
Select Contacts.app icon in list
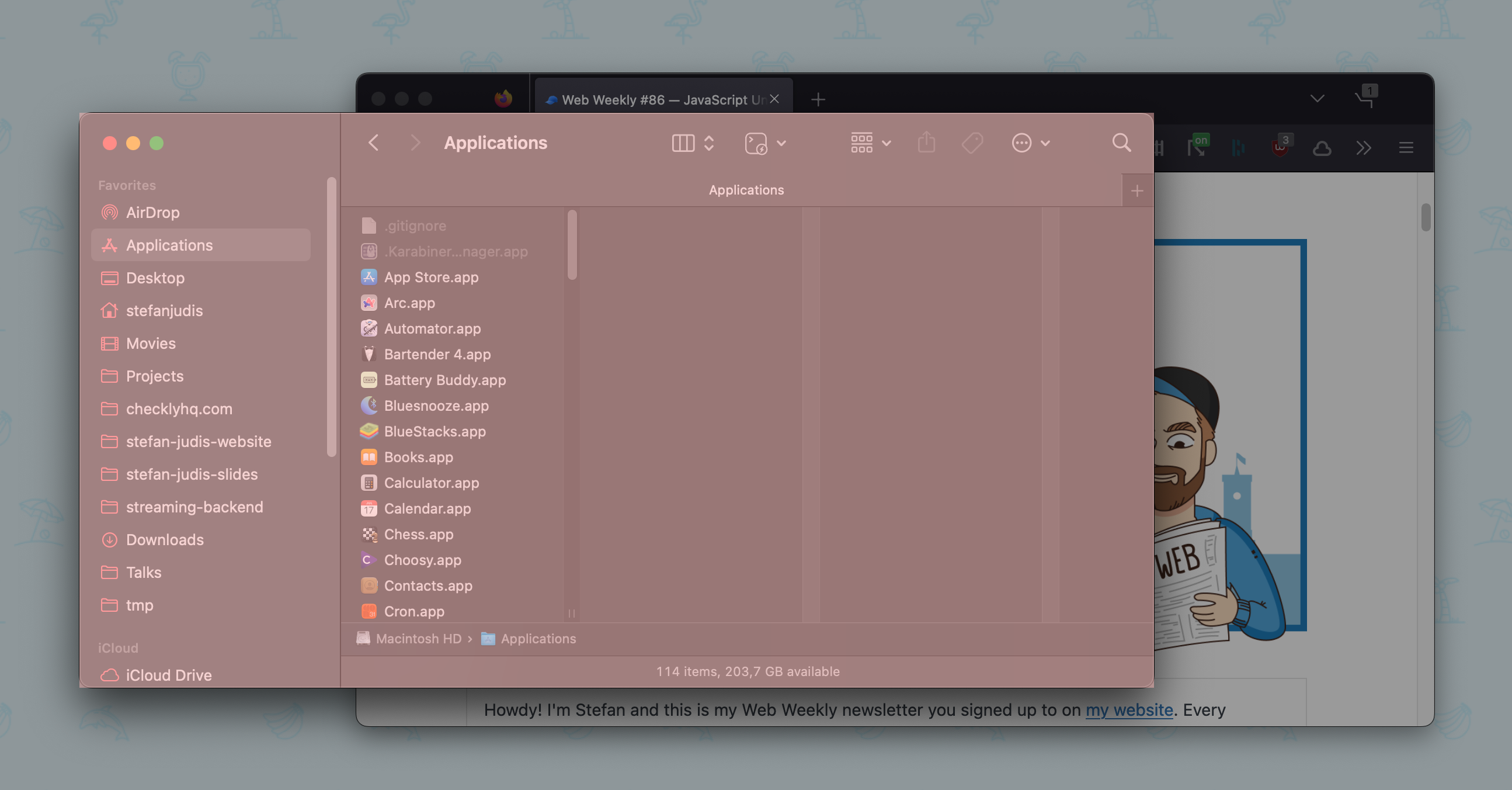[x=369, y=585]
